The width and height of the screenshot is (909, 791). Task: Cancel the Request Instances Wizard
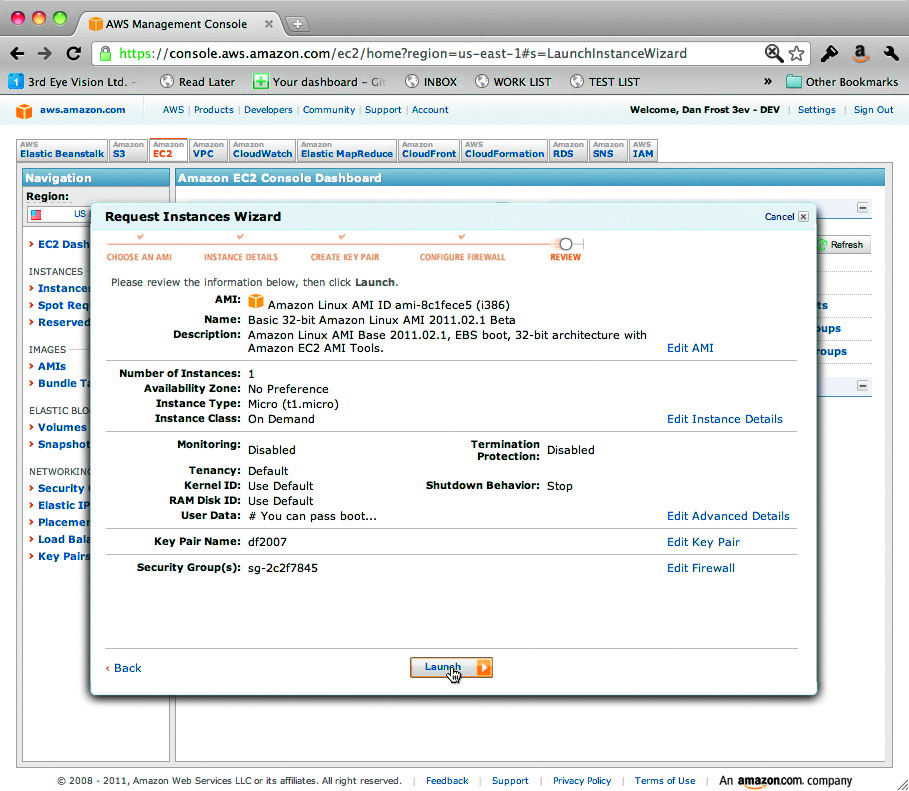click(786, 216)
